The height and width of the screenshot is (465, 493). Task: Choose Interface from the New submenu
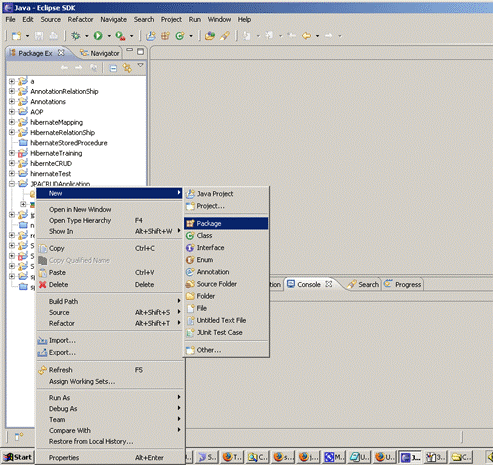(226, 248)
